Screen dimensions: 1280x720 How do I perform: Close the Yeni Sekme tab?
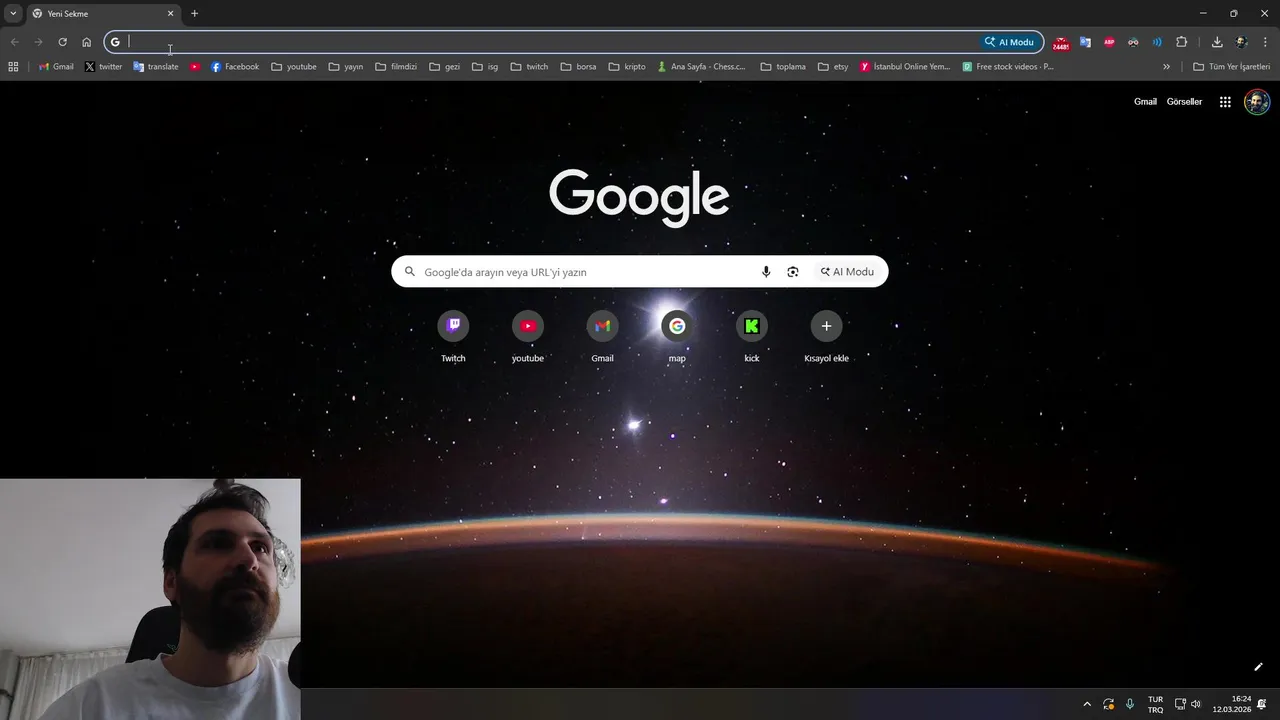click(170, 13)
